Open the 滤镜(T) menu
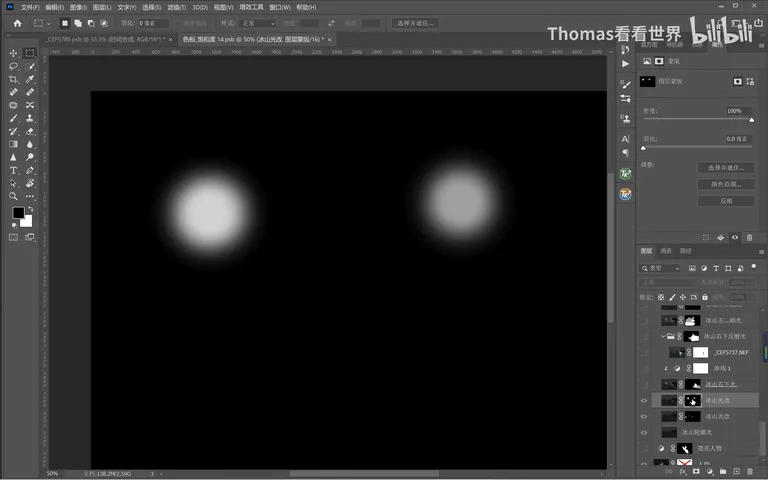Viewport: 768px width, 480px height. 177,7
